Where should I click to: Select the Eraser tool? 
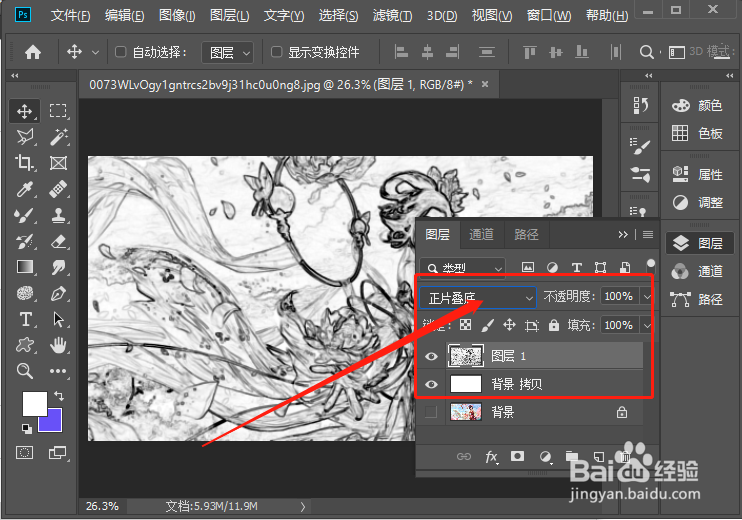[58, 242]
